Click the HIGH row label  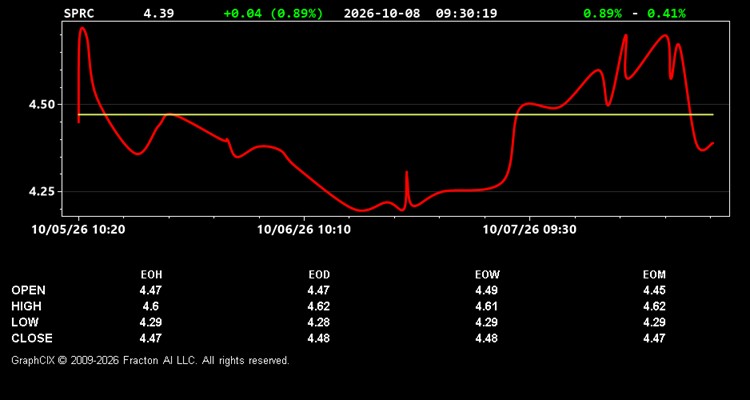(26, 306)
